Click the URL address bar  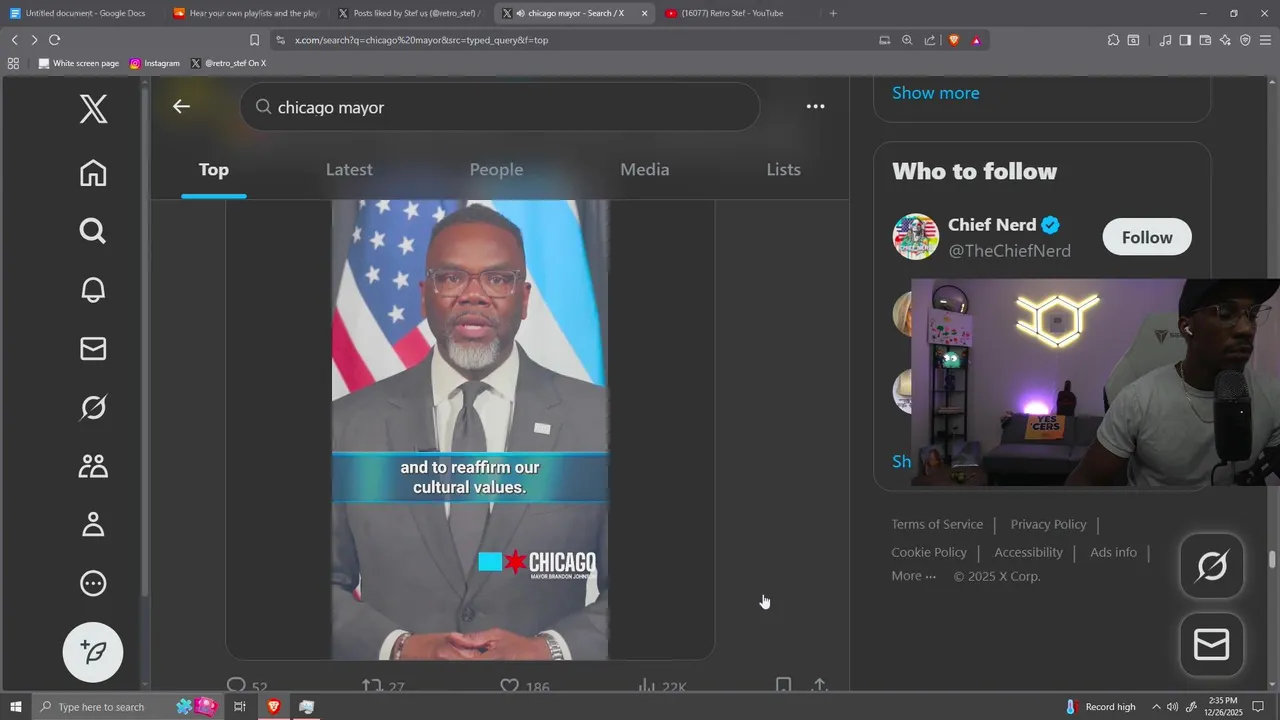tap(570, 40)
